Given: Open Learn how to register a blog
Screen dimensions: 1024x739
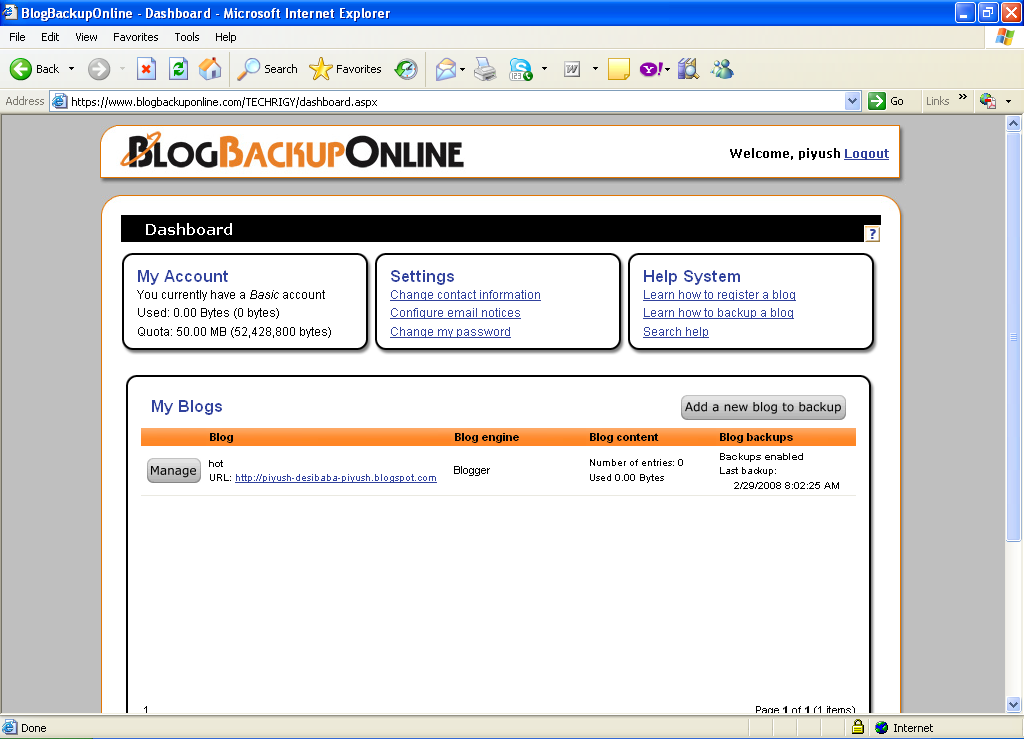Looking at the screenshot, I should (x=720, y=295).
